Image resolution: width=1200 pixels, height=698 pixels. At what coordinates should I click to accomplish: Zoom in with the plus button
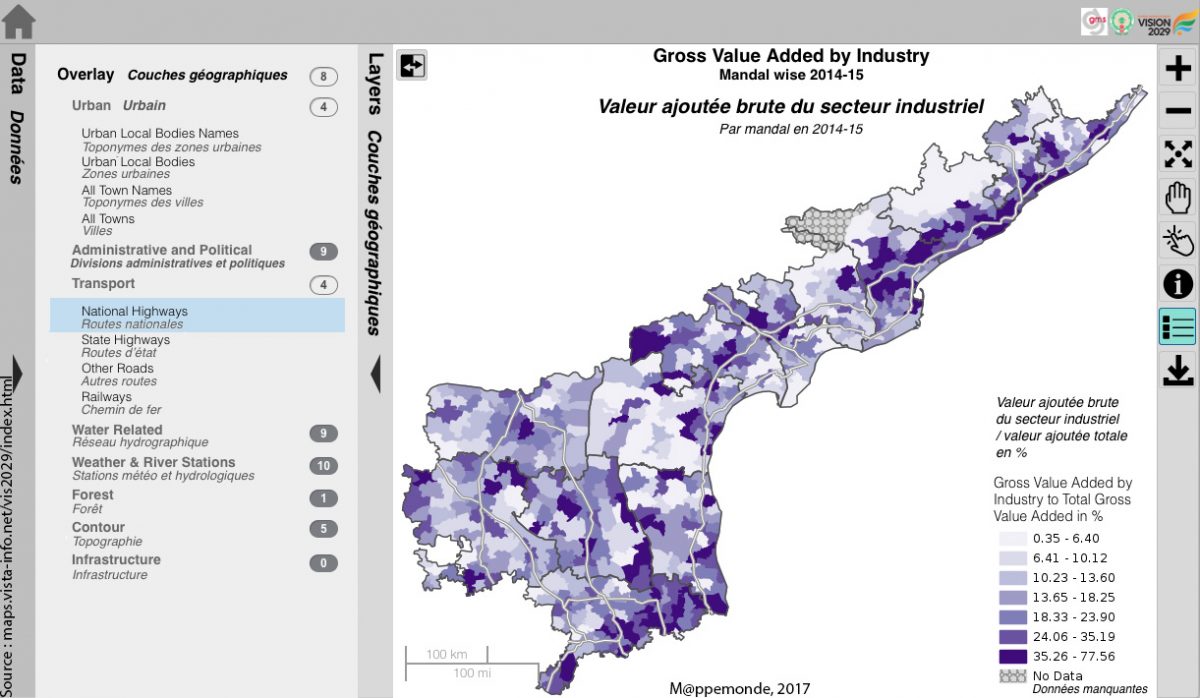1178,68
